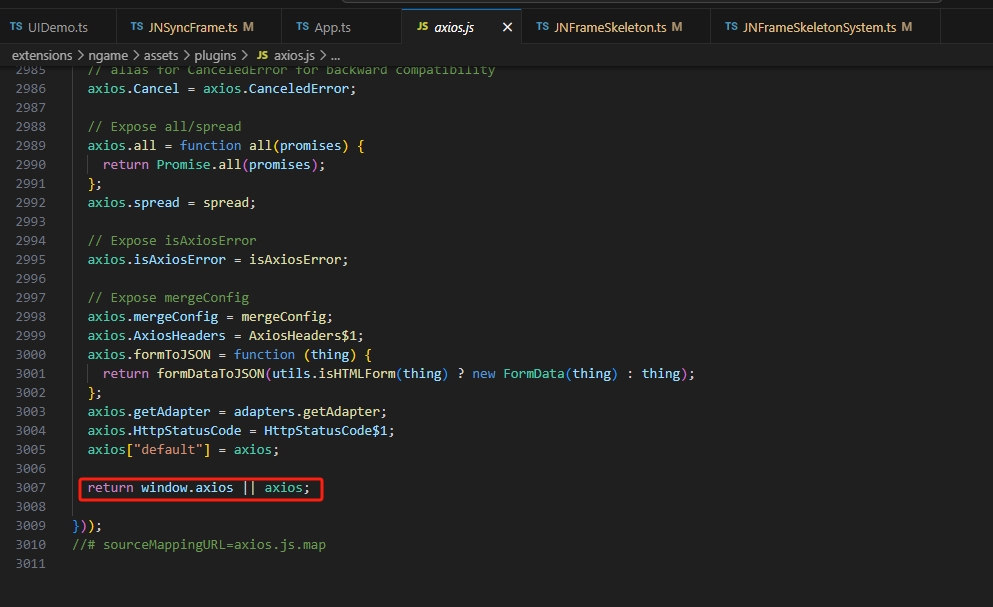Click the TS icon on JNFrameSkeleton.ts tab

[542, 27]
